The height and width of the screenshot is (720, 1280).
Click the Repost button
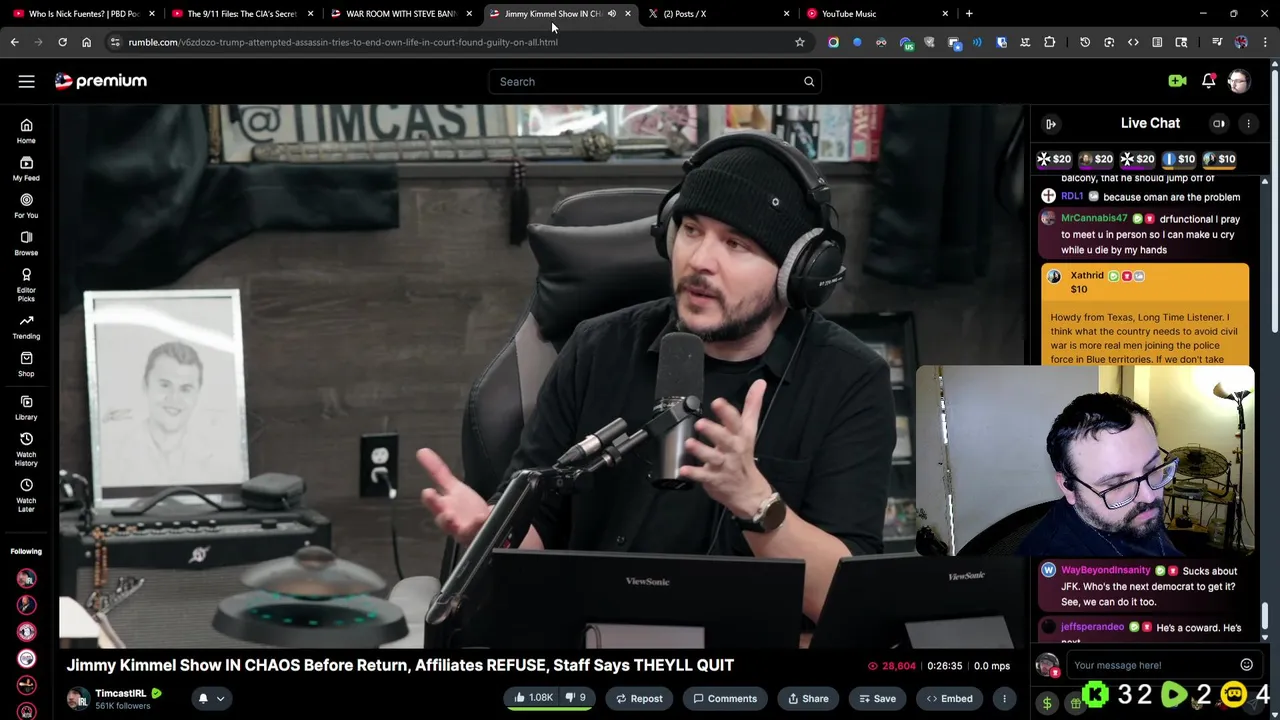pos(638,699)
